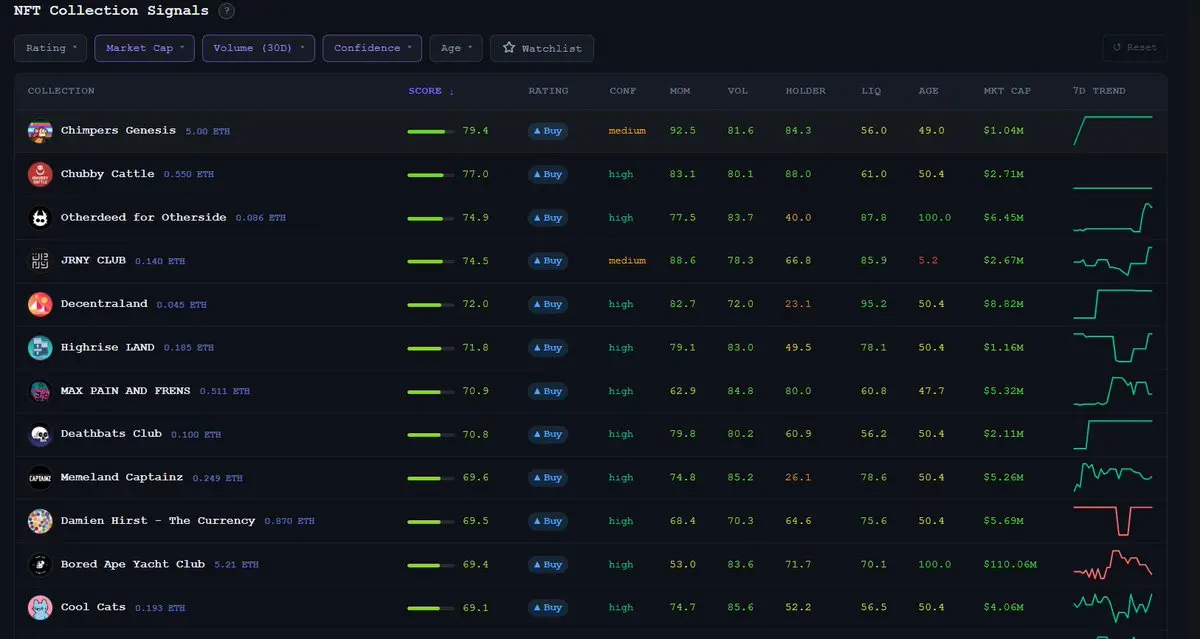Viewport: 1200px width, 639px height.
Task: Click the Cool Cats avatar icon
Action: [x=40, y=608]
